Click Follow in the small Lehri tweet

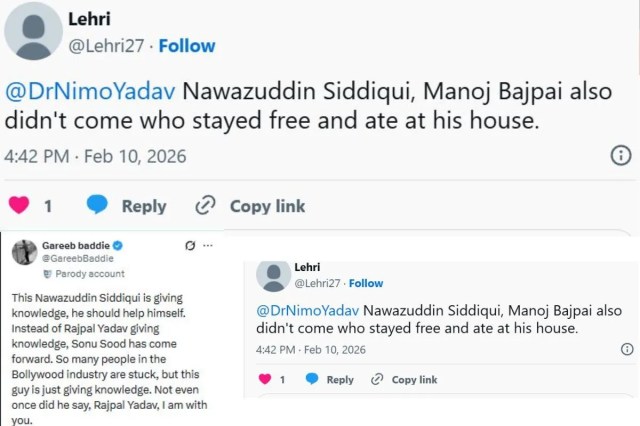pyautogui.click(x=366, y=284)
